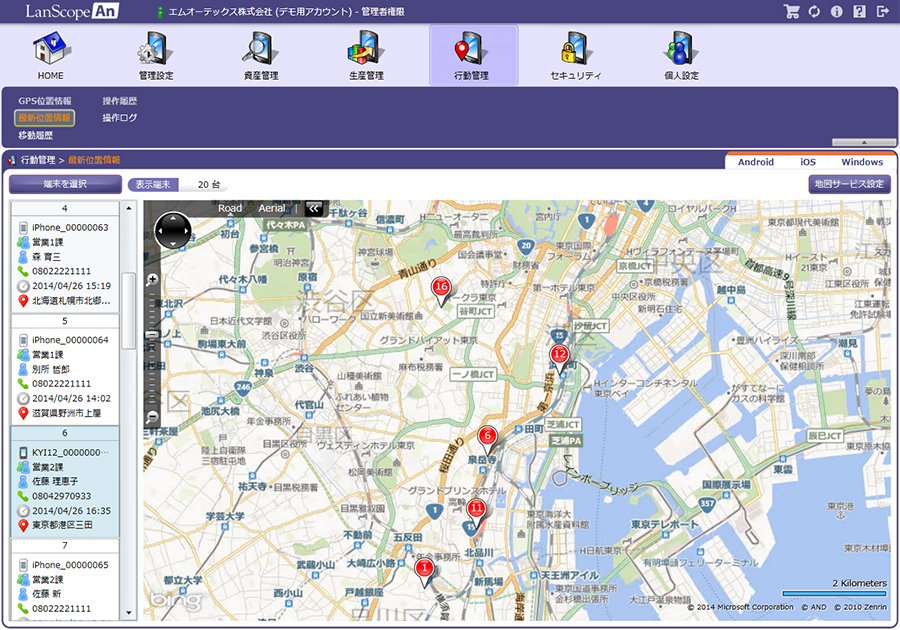The height and width of the screenshot is (630, 900).
Task: Click the address 北海道札幌市北郷…
Action: point(71,301)
